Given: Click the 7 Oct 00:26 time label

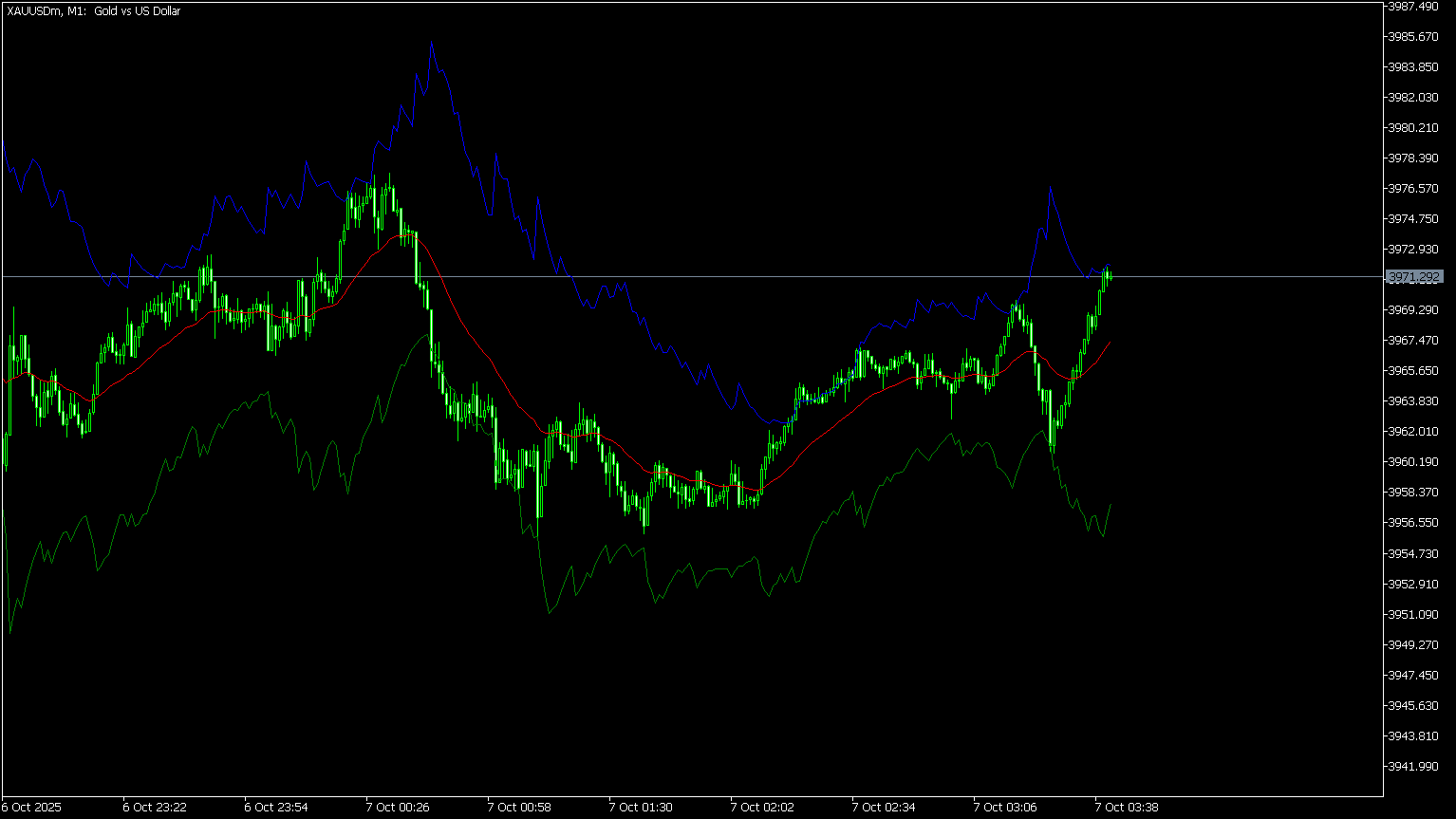Looking at the screenshot, I should (x=397, y=808).
